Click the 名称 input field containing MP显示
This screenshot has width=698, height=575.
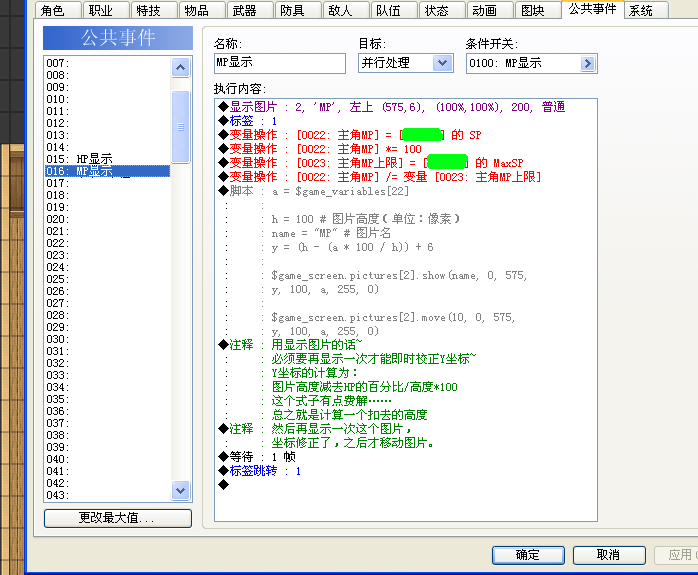pyautogui.click(x=280, y=63)
